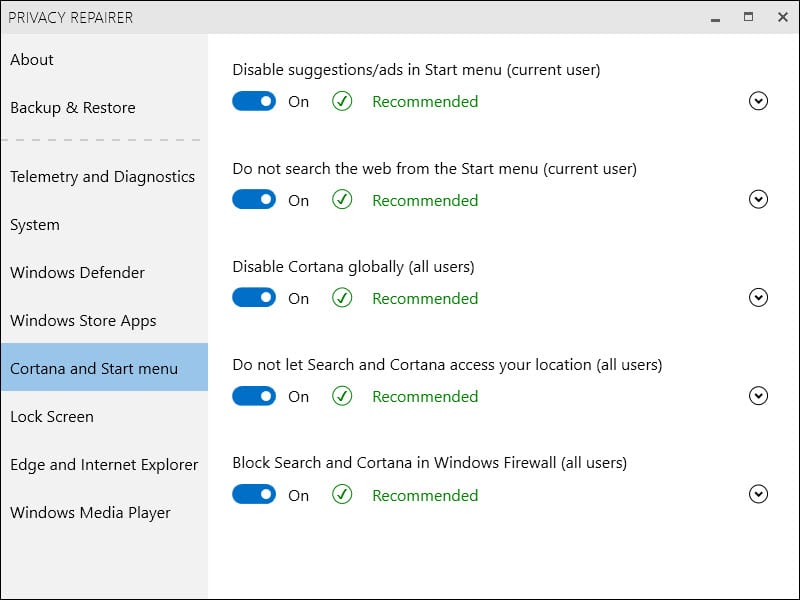Expand details for Block Search in Windows Firewall
This screenshot has width=800, height=600.
[x=758, y=494]
